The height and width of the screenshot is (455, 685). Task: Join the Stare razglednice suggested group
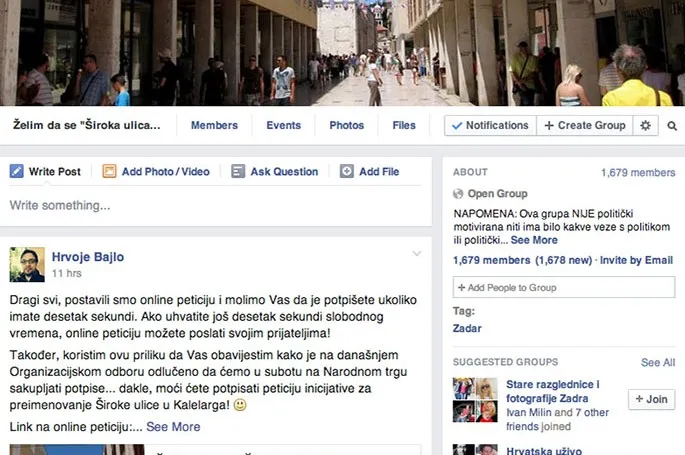[x=651, y=399]
